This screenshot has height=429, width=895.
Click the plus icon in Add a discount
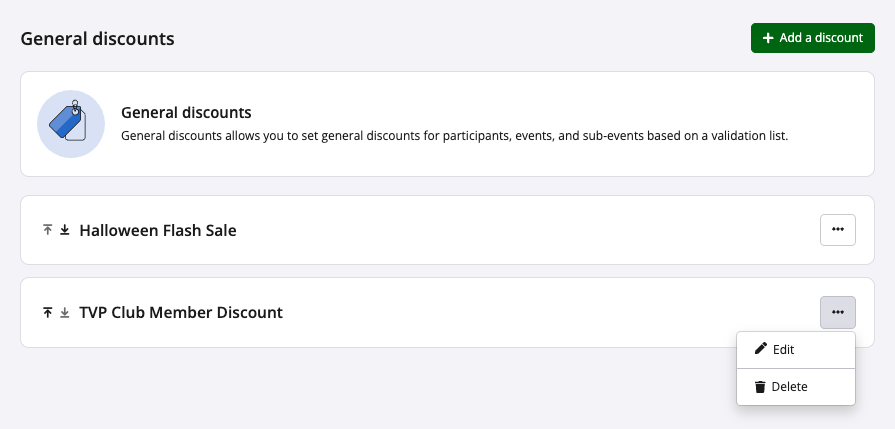(768, 38)
